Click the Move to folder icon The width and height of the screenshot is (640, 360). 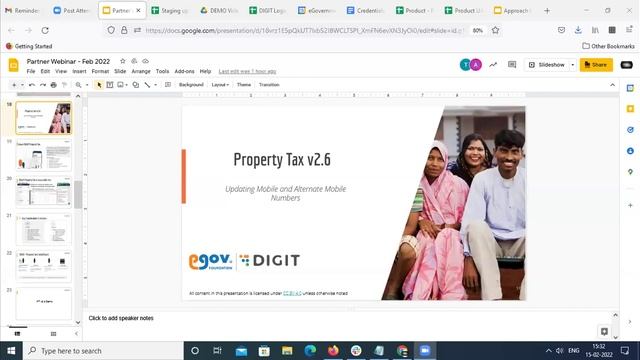134,61
